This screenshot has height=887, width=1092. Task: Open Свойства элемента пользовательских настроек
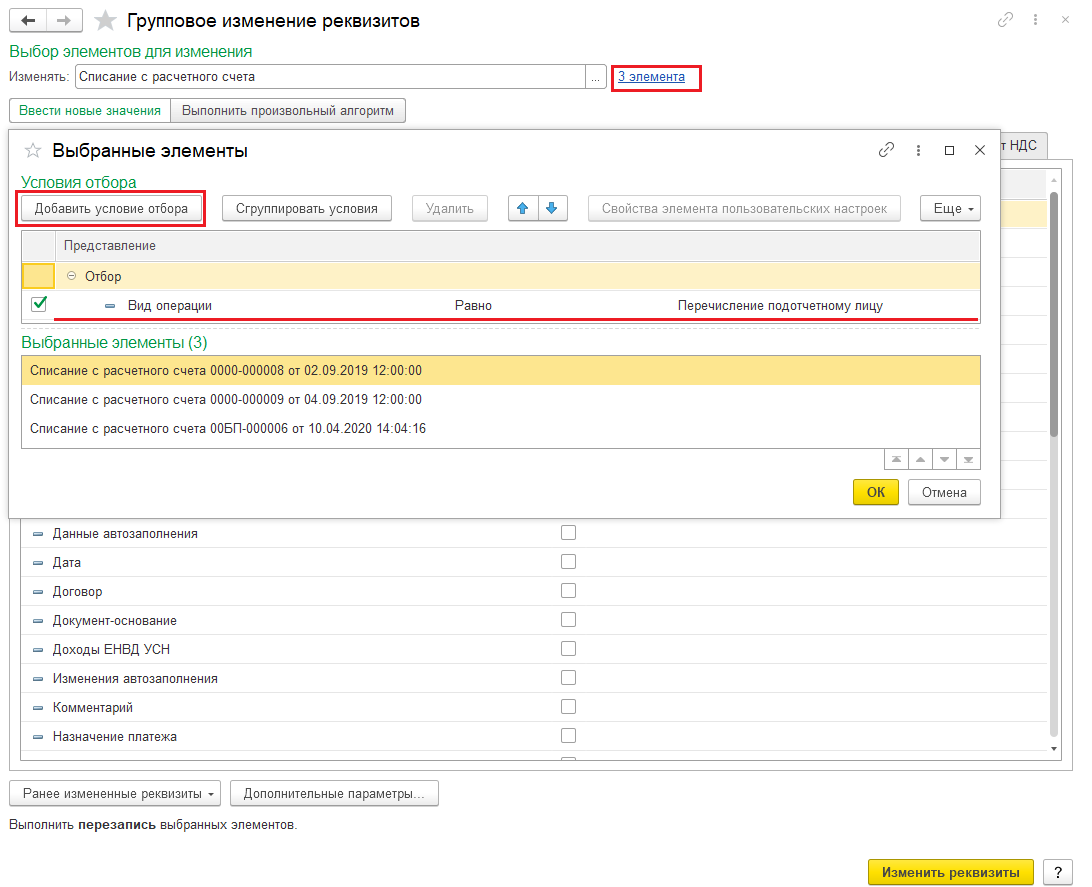click(744, 208)
